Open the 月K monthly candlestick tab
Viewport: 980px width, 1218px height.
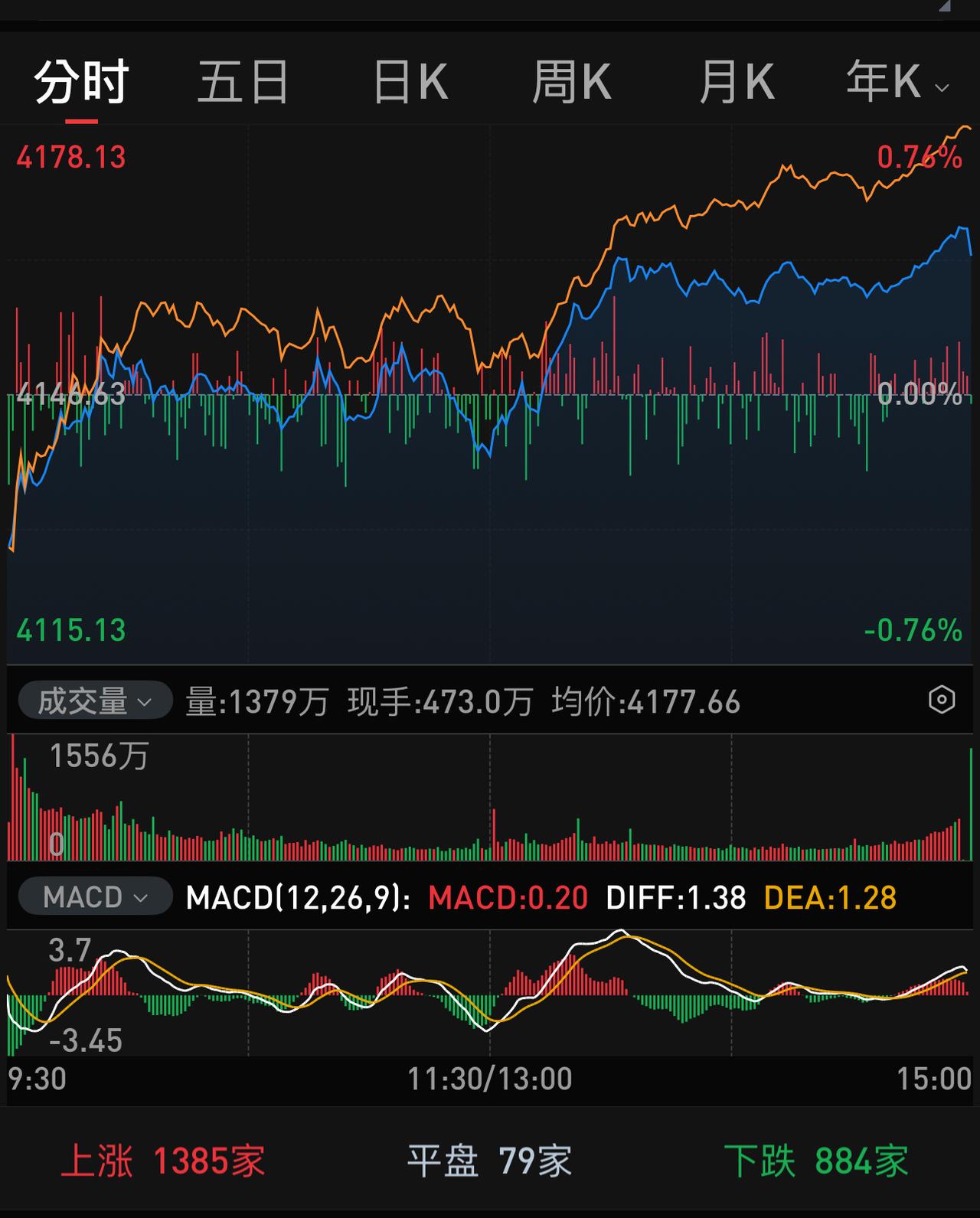pyautogui.click(x=737, y=82)
